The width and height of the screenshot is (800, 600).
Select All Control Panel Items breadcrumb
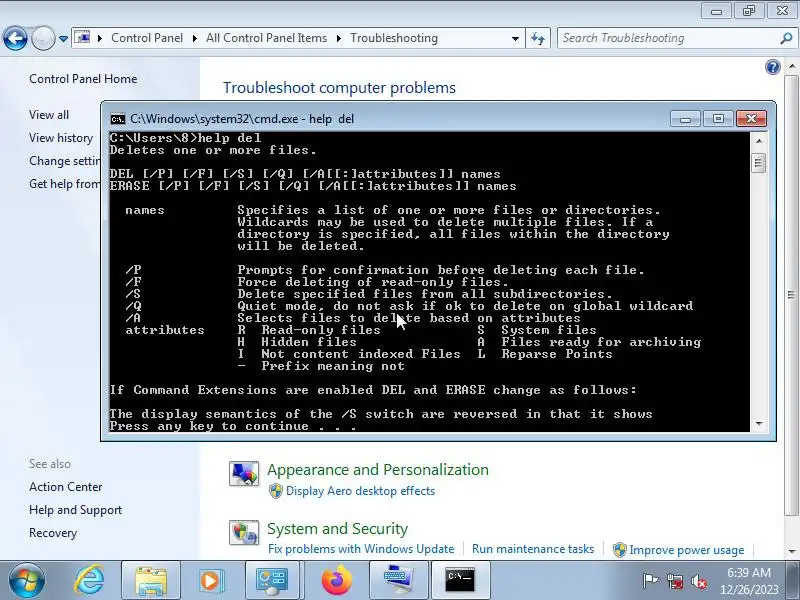266,38
